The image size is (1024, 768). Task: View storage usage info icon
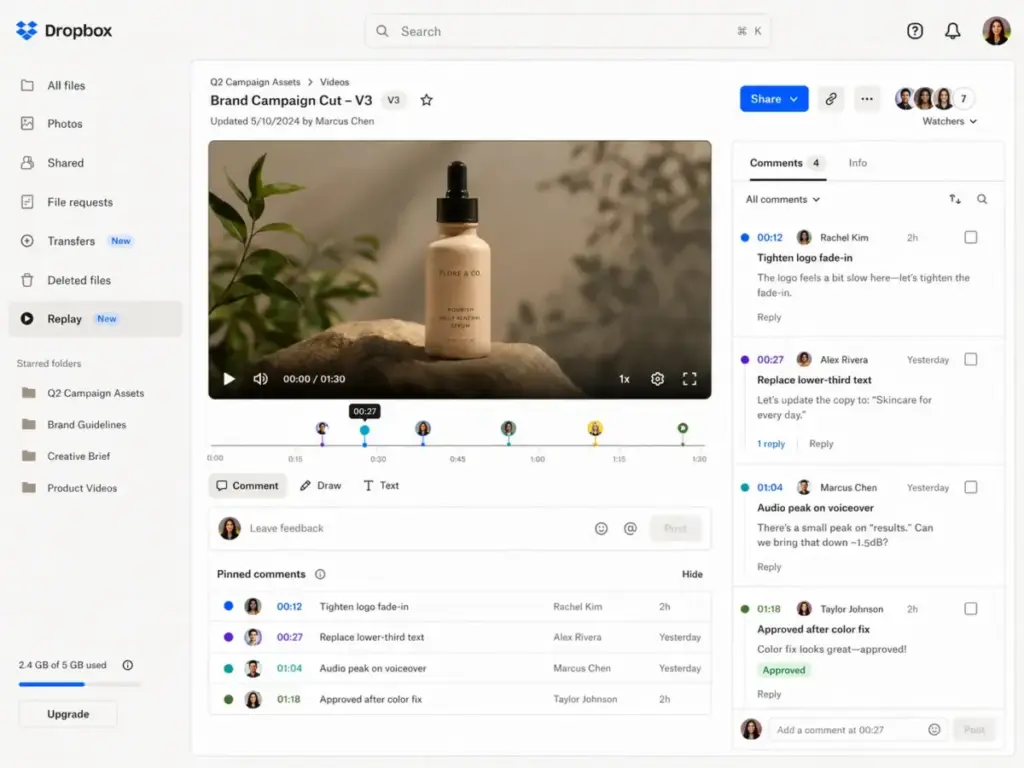click(x=128, y=665)
